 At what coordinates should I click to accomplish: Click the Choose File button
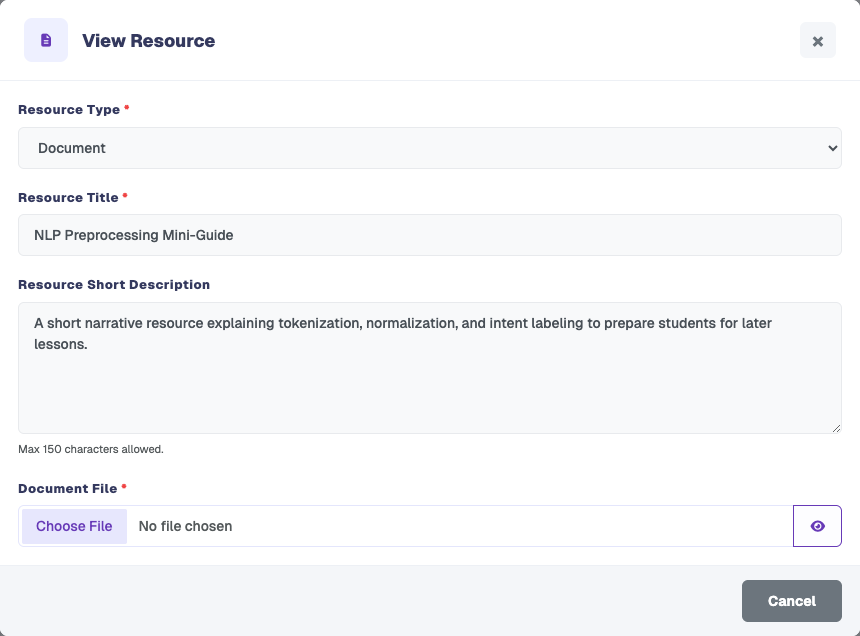74,526
